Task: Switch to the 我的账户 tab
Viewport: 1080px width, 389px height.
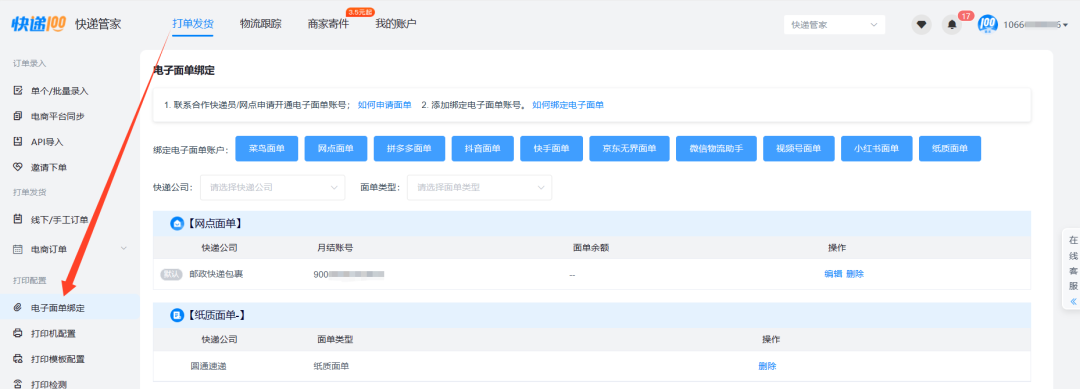Action: click(x=395, y=23)
